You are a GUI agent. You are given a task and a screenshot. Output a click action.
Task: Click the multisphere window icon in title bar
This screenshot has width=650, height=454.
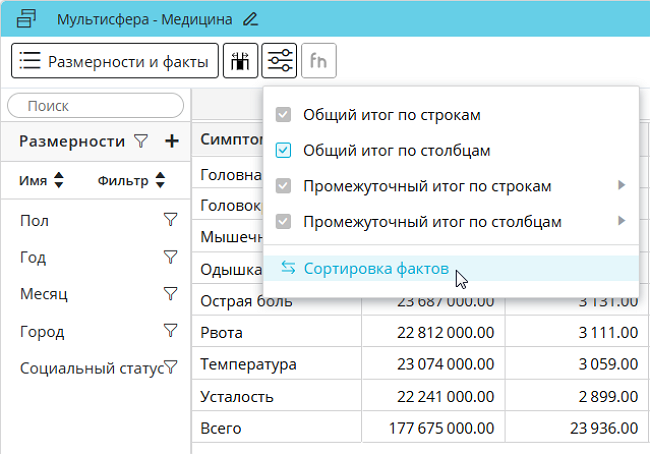coord(28,19)
